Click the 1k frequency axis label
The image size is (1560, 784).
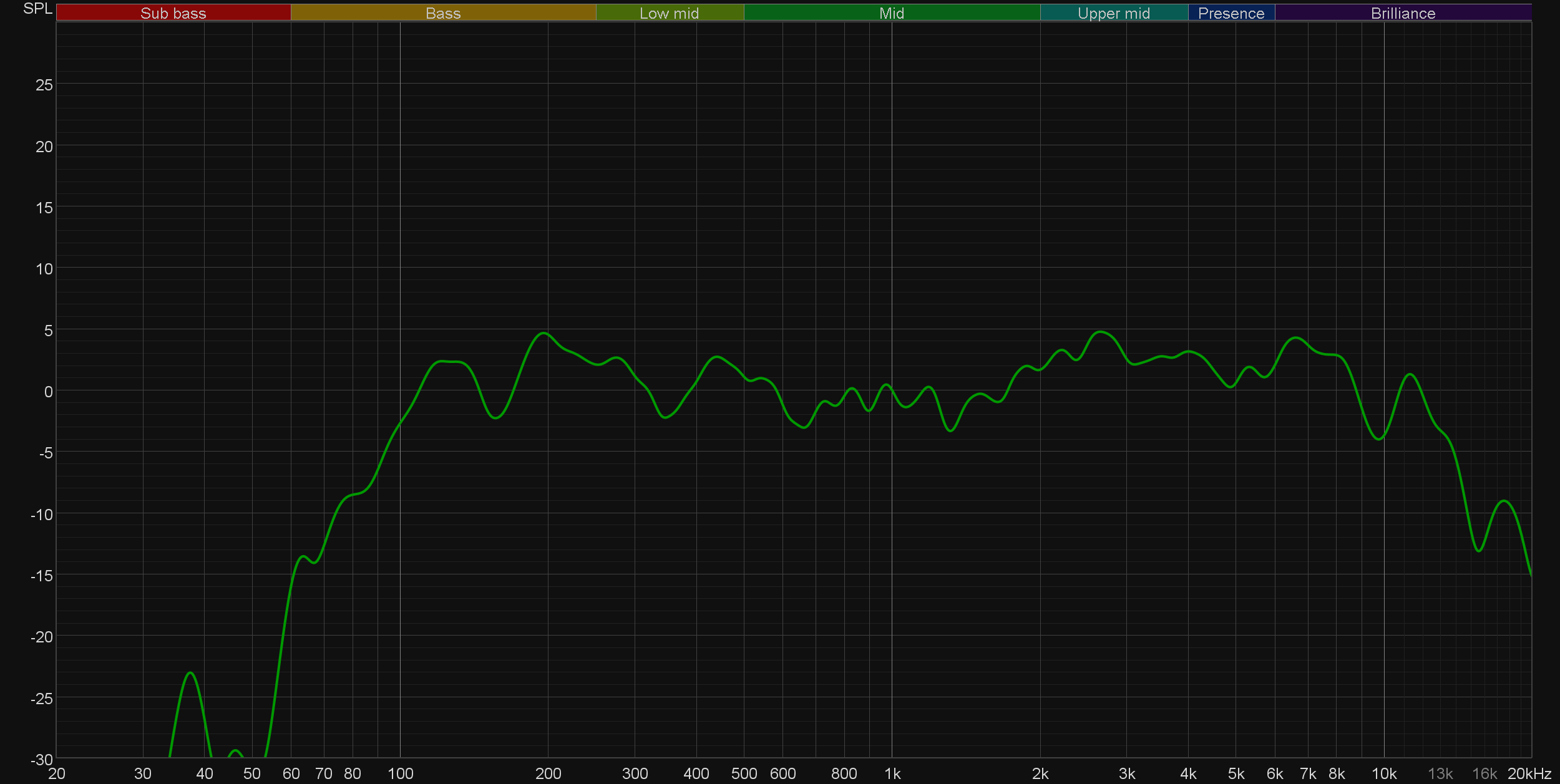coord(892,774)
